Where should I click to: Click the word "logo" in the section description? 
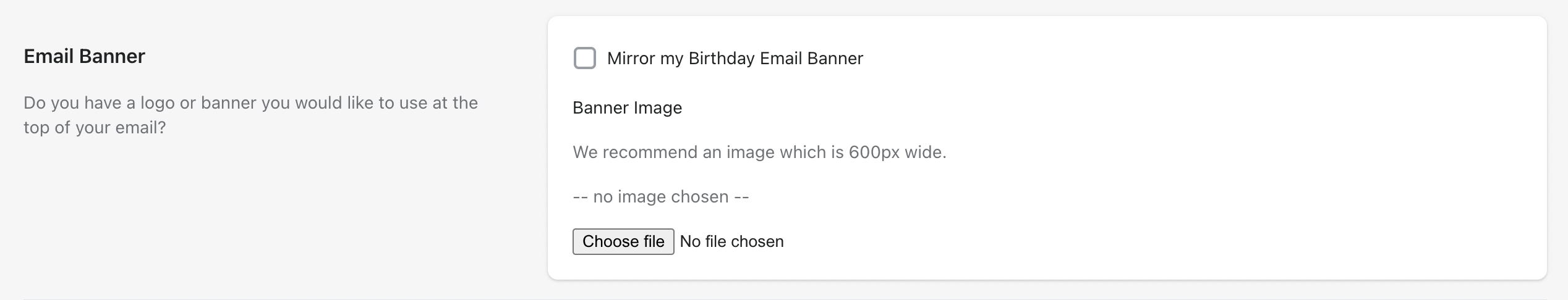[x=158, y=102]
